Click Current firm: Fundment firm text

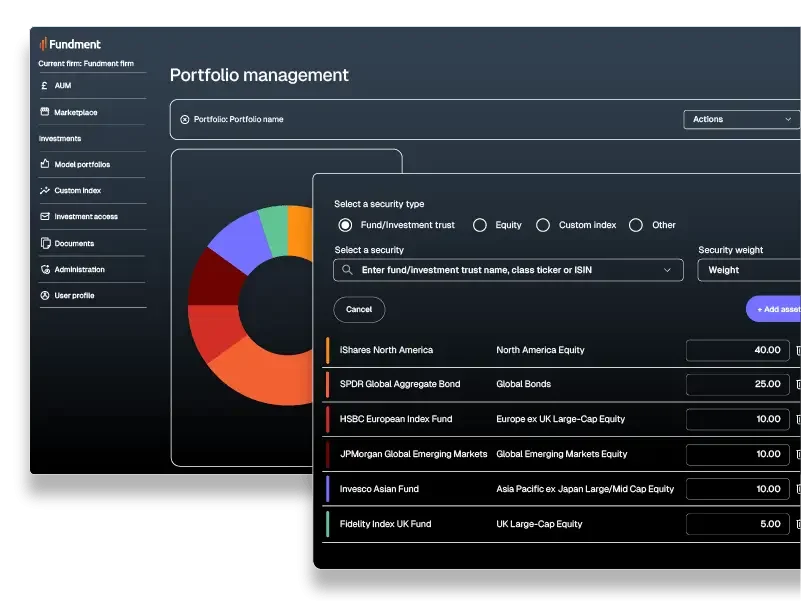point(86,64)
